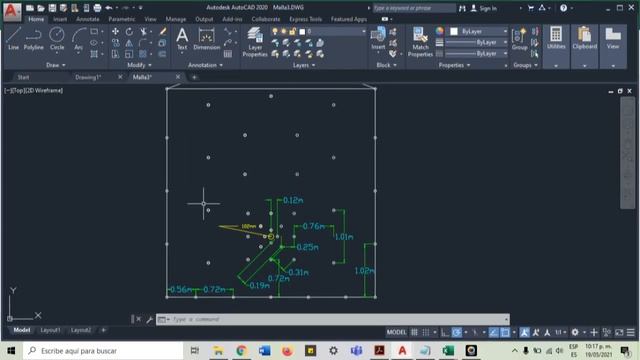
Task: Click the Group tool icon
Action: (519, 38)
